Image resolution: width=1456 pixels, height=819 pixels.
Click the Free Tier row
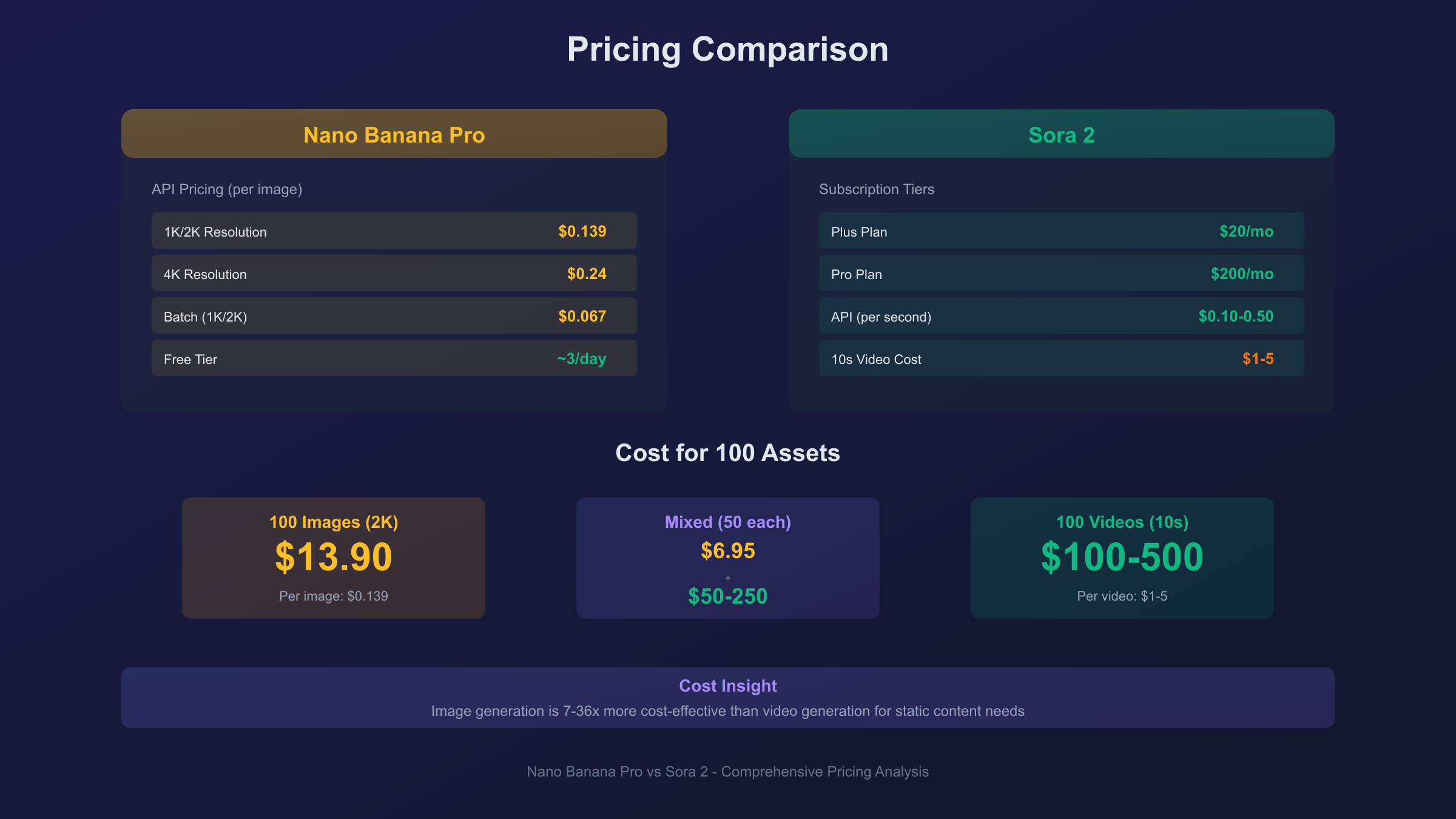click(x=394, y=359)
